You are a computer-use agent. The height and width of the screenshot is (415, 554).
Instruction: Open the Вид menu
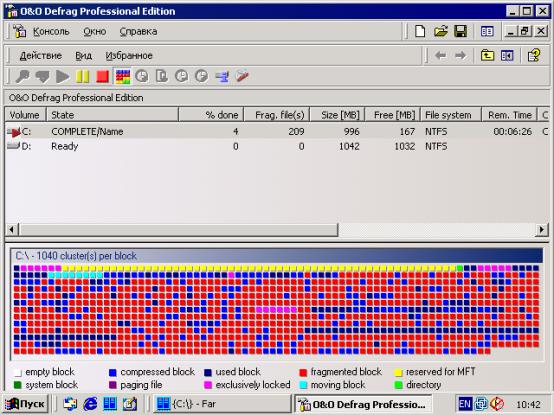(84, 55)
